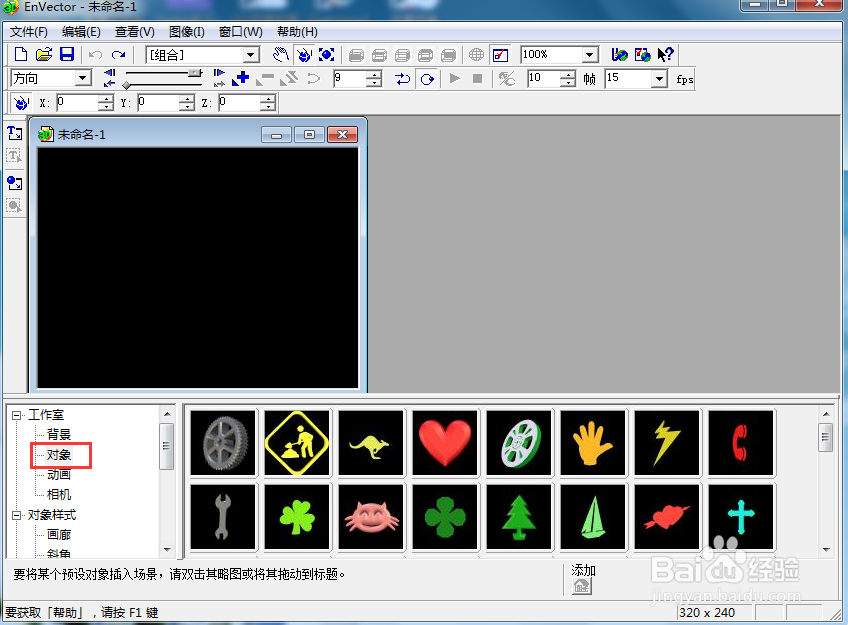
Task: Select the Insert Text tool in sidebar
Action: (15, 133)
